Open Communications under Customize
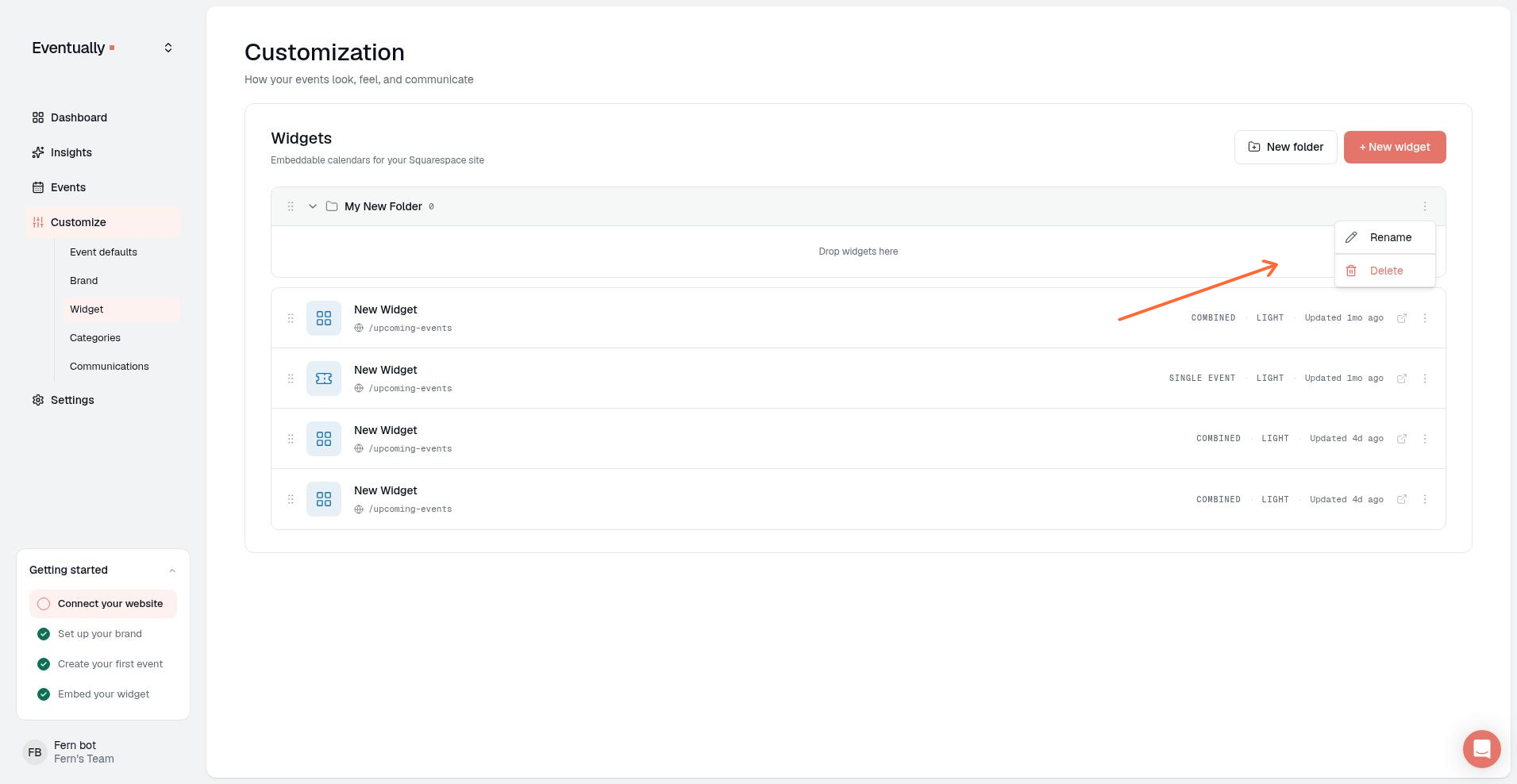Viewport: 1517px width, 784px height. coord(110,367)
